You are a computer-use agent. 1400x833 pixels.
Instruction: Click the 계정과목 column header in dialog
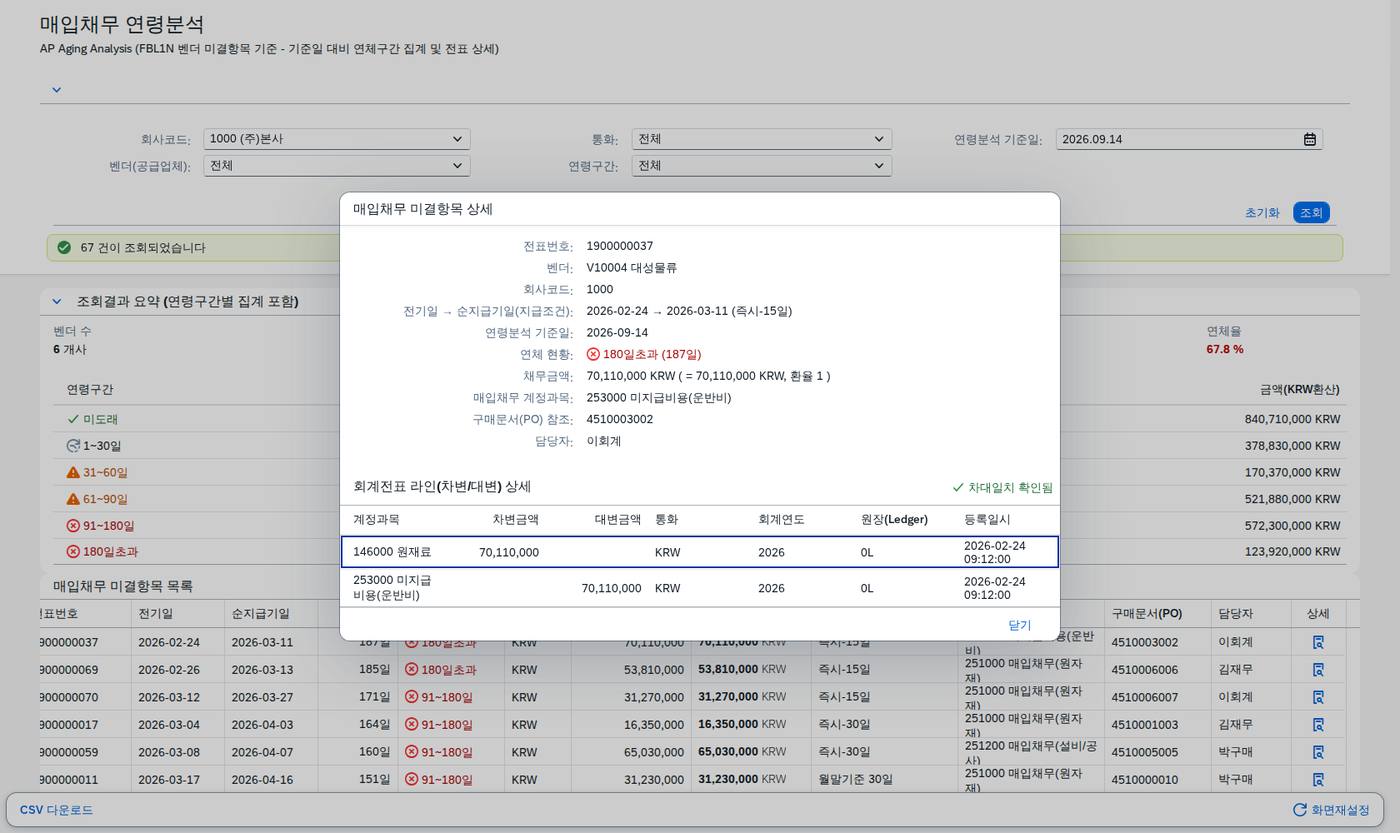pos(376,520)
